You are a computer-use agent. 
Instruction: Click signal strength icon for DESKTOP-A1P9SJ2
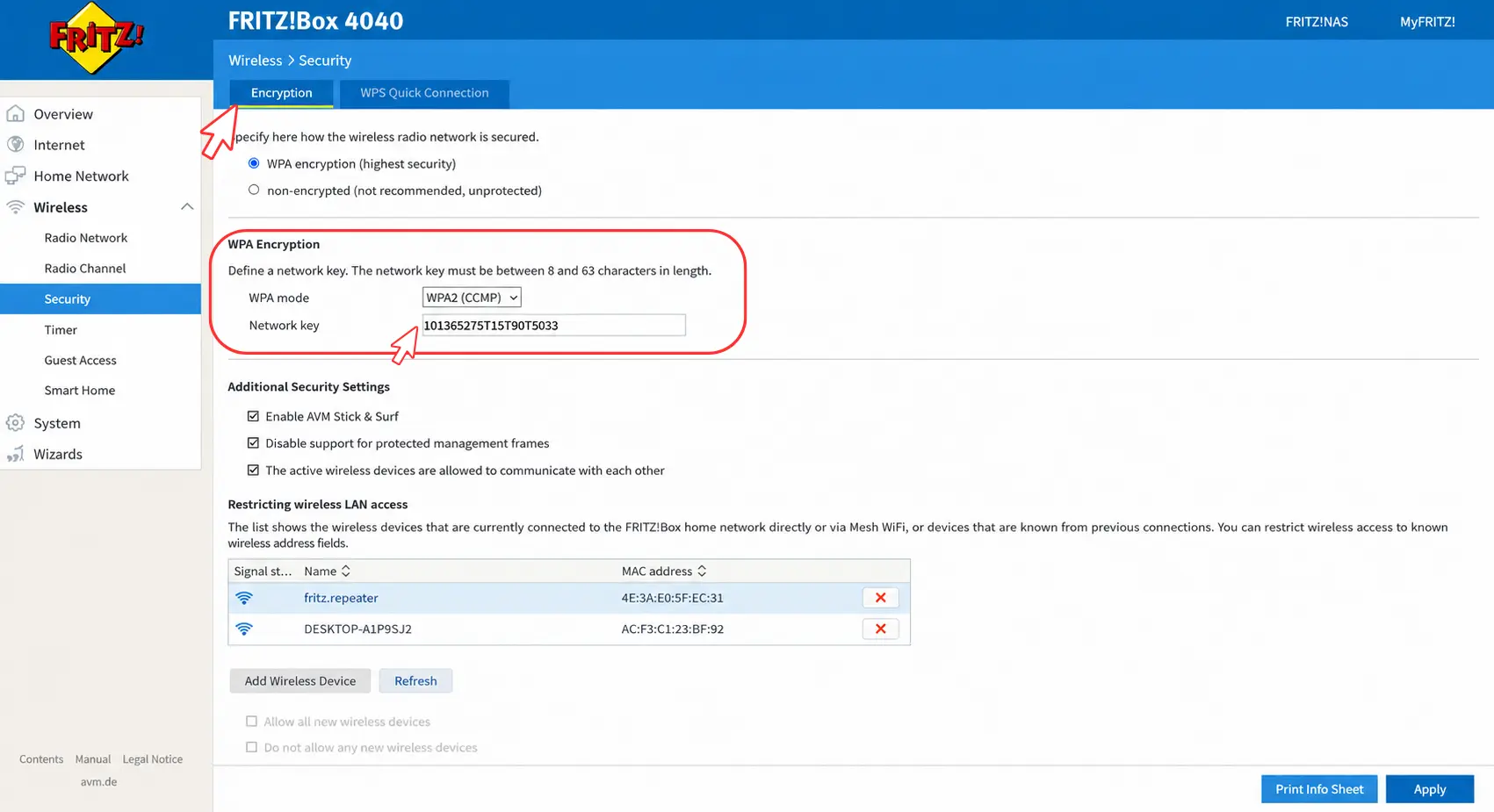click(244, 629)
